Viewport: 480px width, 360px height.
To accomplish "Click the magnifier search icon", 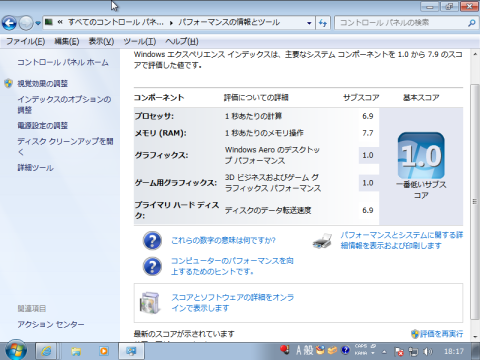I will tap(471, 23).
